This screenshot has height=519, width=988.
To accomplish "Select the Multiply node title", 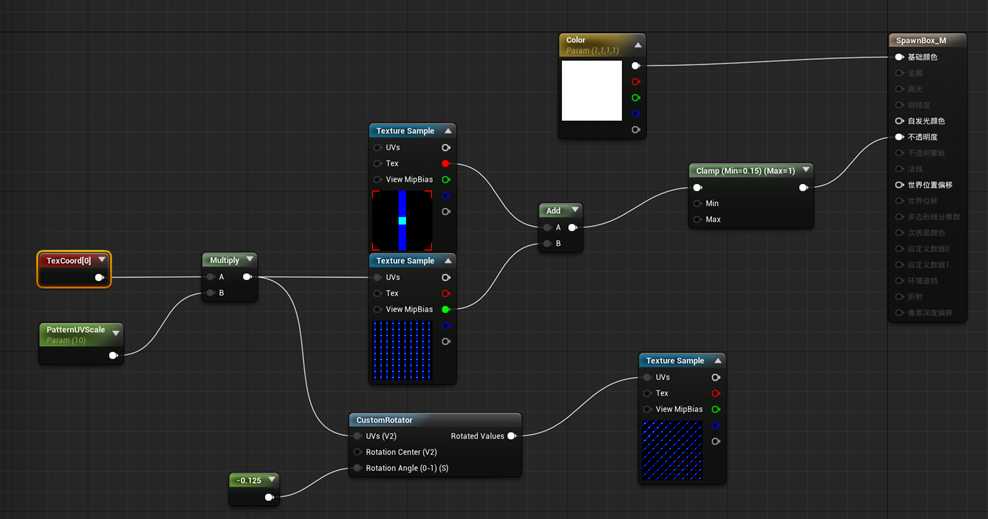I will point(224,260).
